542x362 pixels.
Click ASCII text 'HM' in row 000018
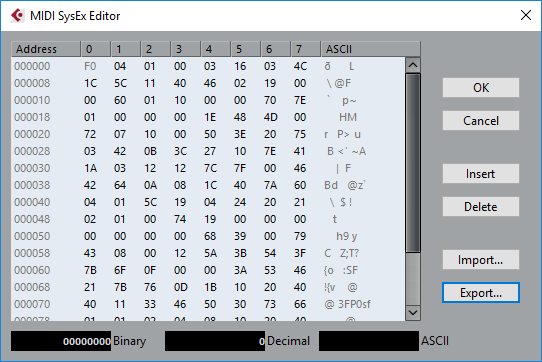(x=348, y=117)
